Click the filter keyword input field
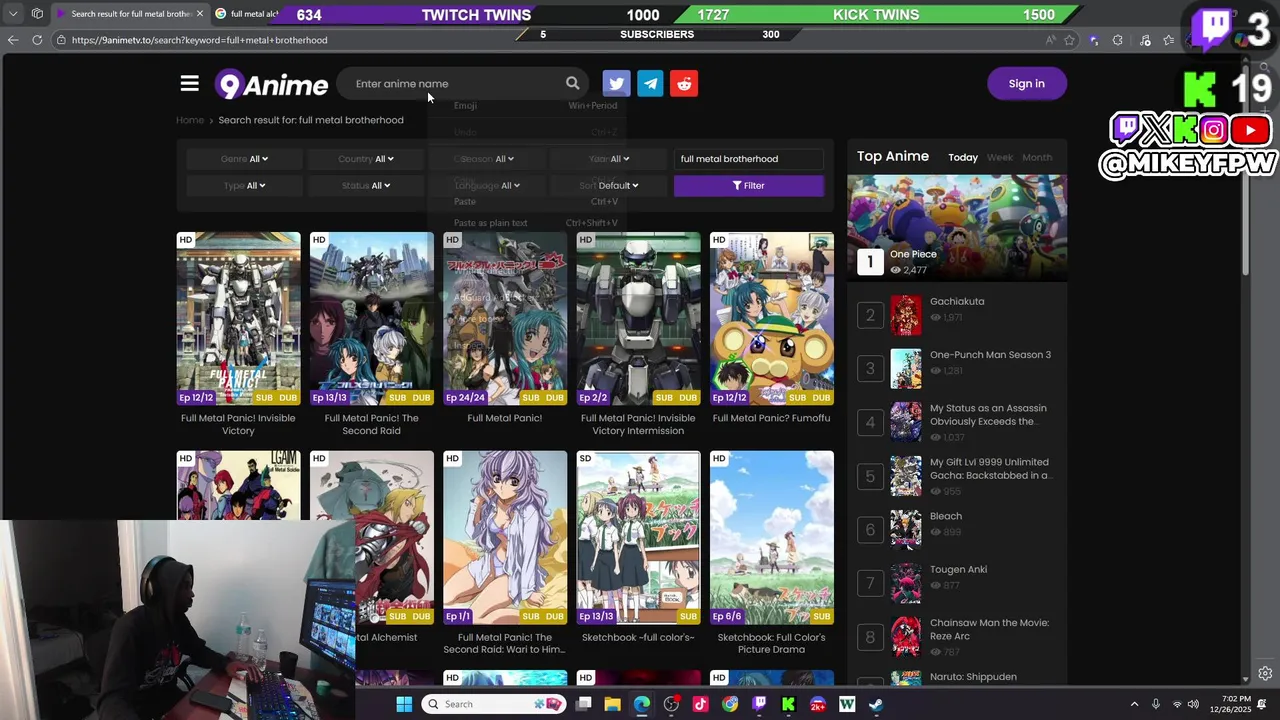1280x720 pixels. tap(748, 159)
